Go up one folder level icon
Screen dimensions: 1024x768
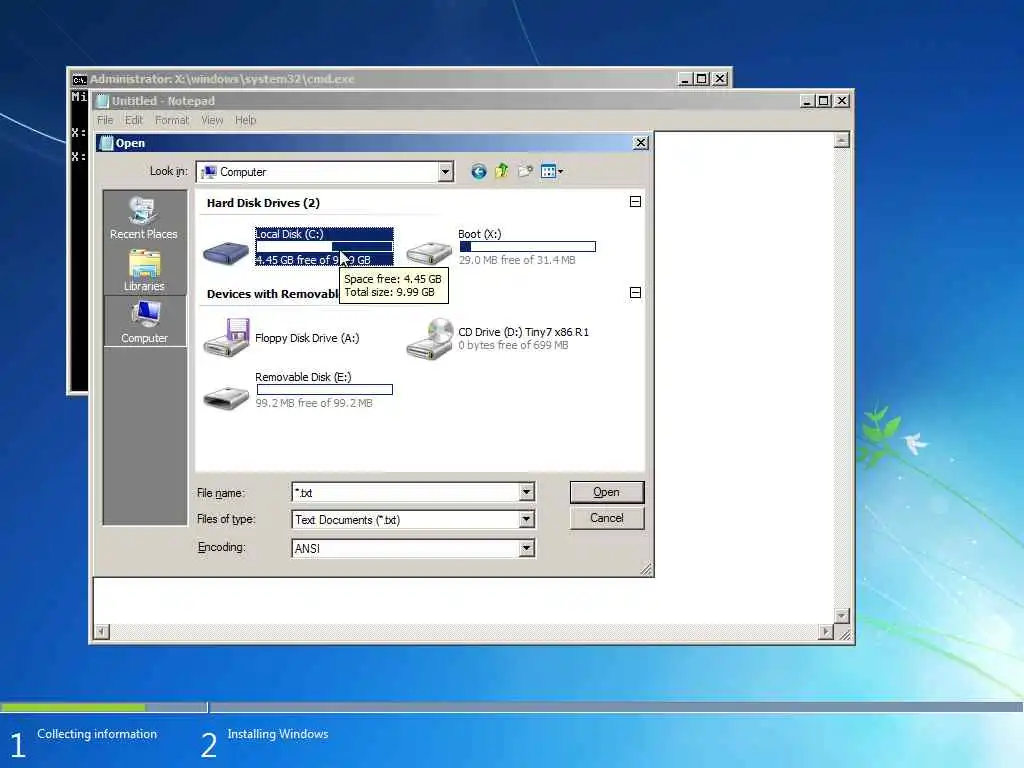tap(502, 171)
